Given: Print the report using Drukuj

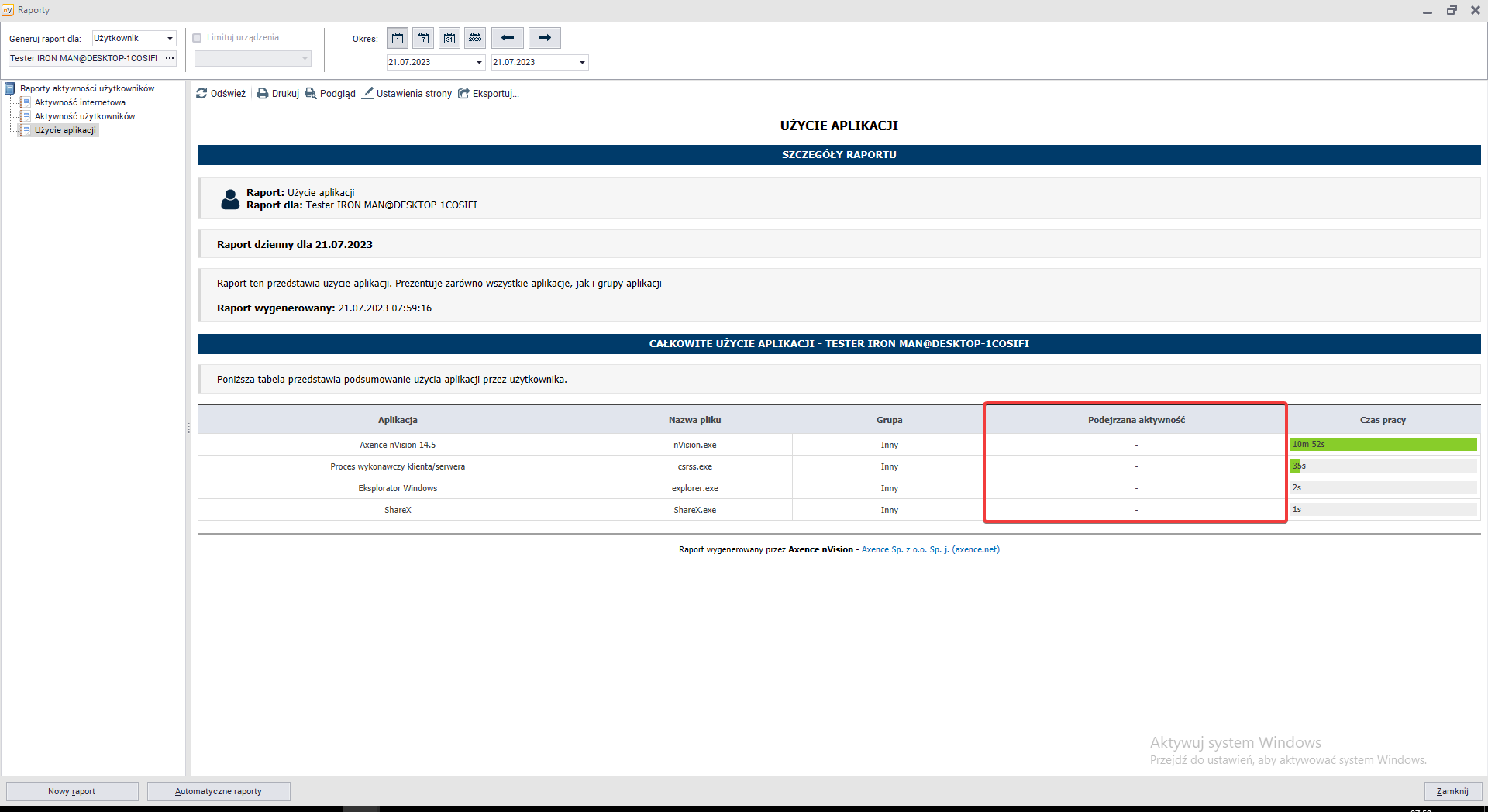Looking at the screenshot, I should coord(278,94).
